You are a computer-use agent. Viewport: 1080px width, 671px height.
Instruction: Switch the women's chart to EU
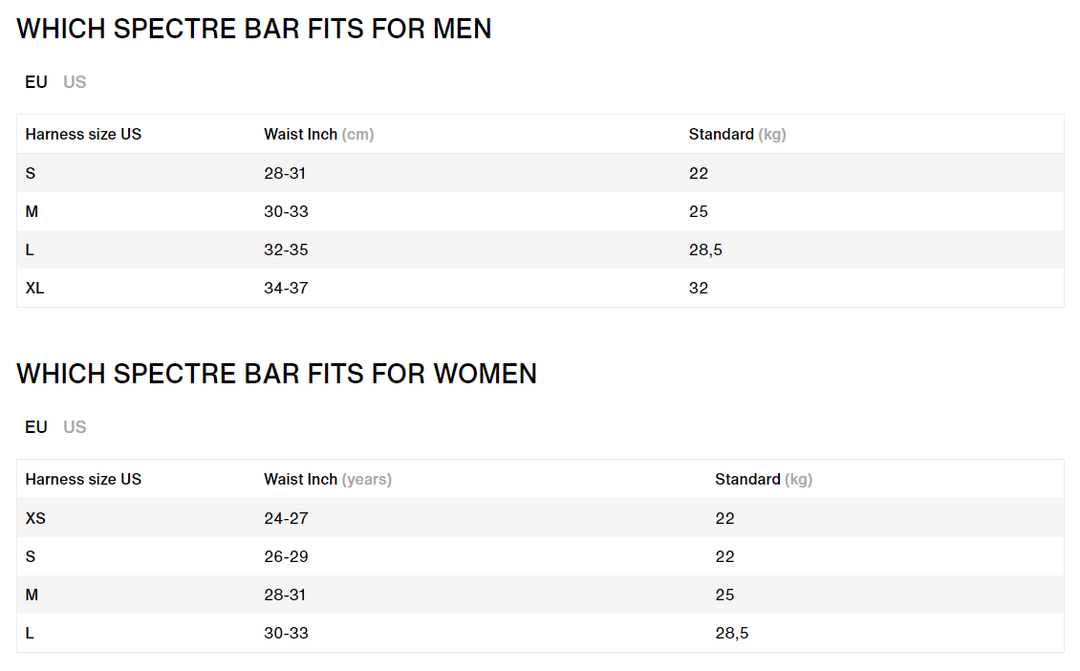36,427
